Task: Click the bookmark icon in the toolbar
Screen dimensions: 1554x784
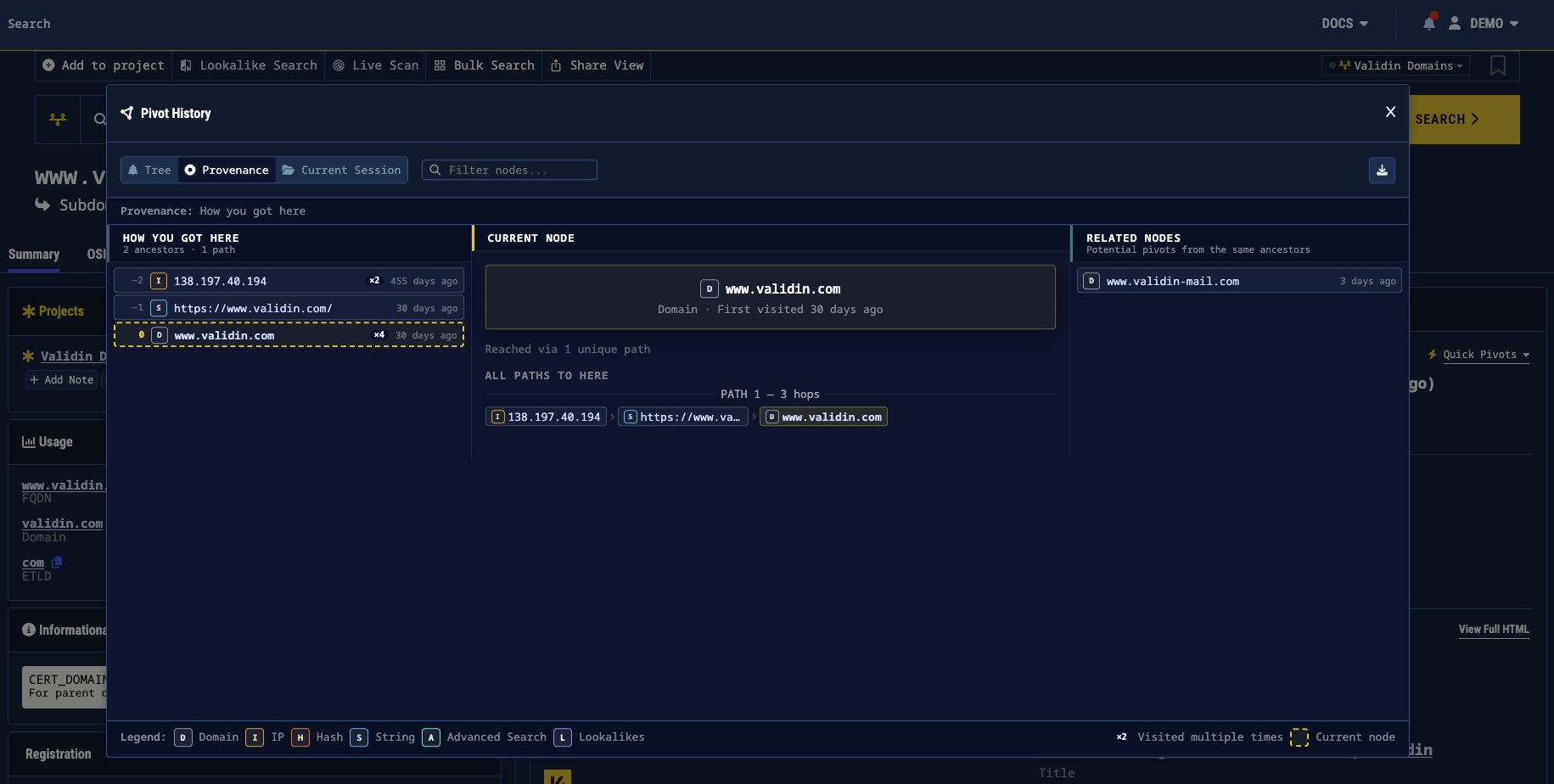Action: point(1498,65)
